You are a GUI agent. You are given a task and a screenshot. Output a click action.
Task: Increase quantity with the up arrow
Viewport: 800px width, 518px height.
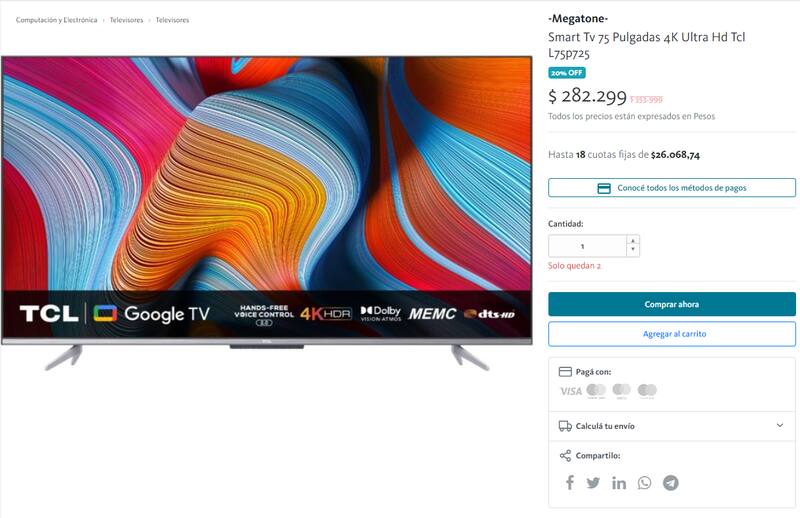click(633, 240)
